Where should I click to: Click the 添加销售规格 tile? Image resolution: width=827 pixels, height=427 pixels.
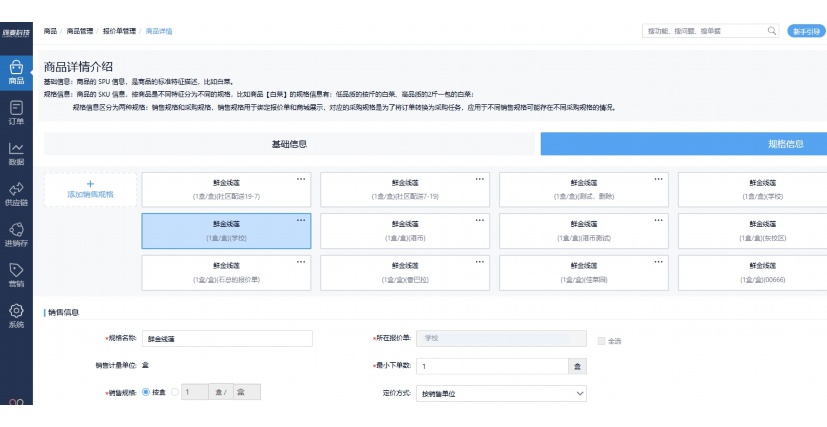click(90, 189)
